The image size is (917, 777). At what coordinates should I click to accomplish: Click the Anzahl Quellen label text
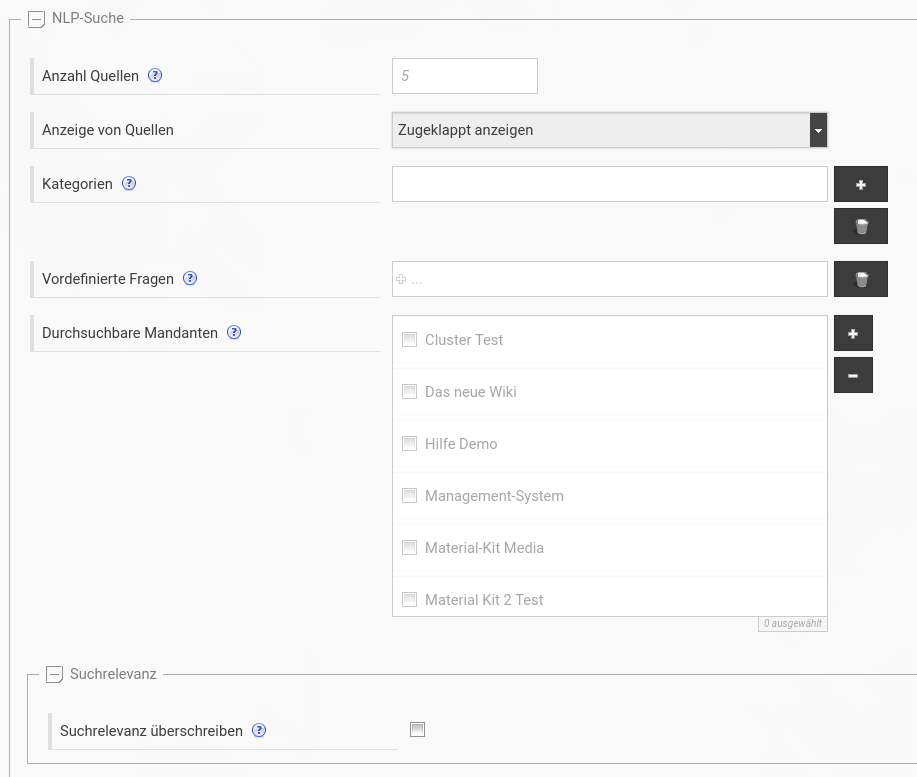[90, 76]
